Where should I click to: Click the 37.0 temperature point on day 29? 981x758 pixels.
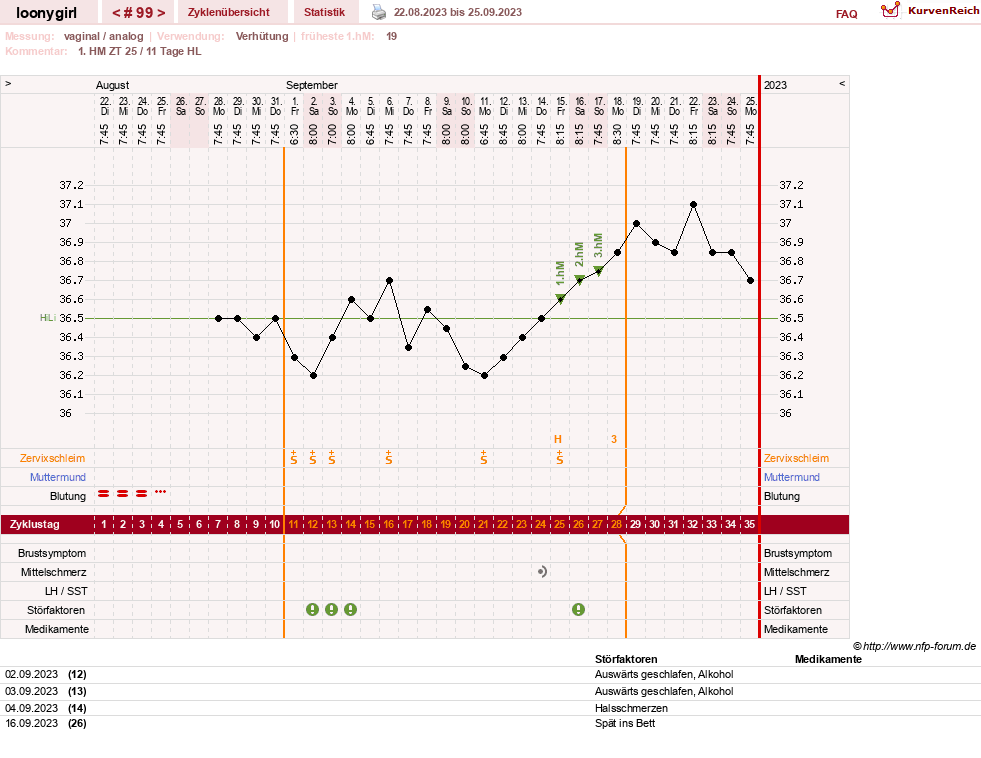click(x=636, y=223)
